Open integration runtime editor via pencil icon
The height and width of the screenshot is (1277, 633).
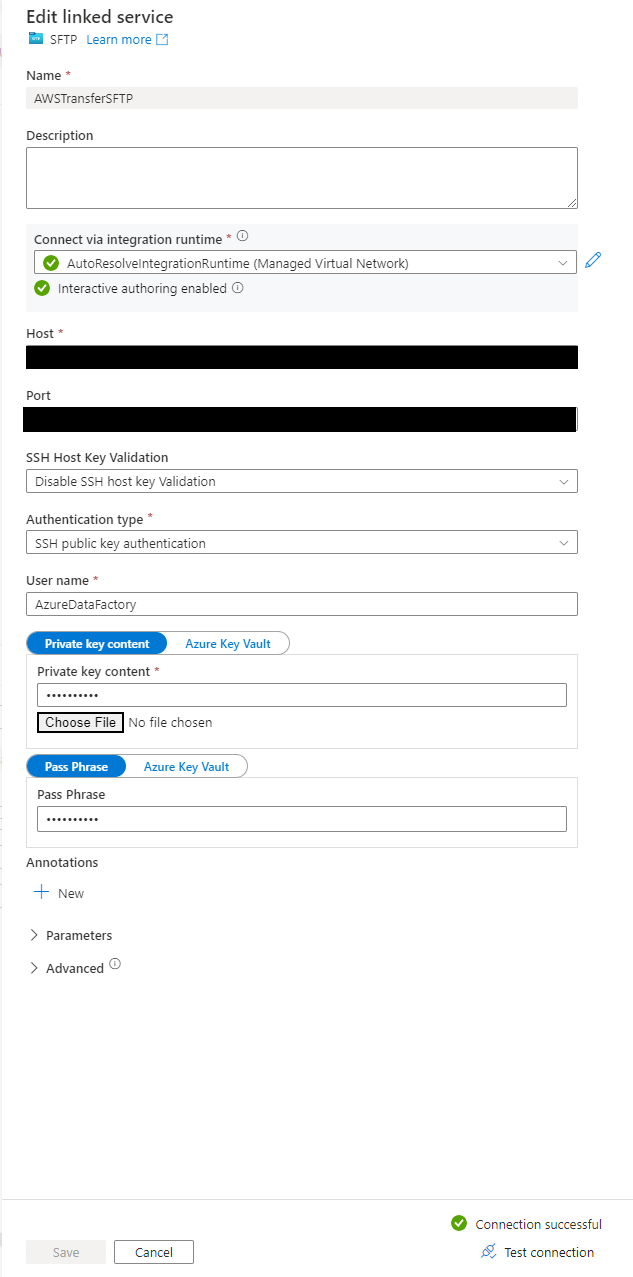(594, 260)
